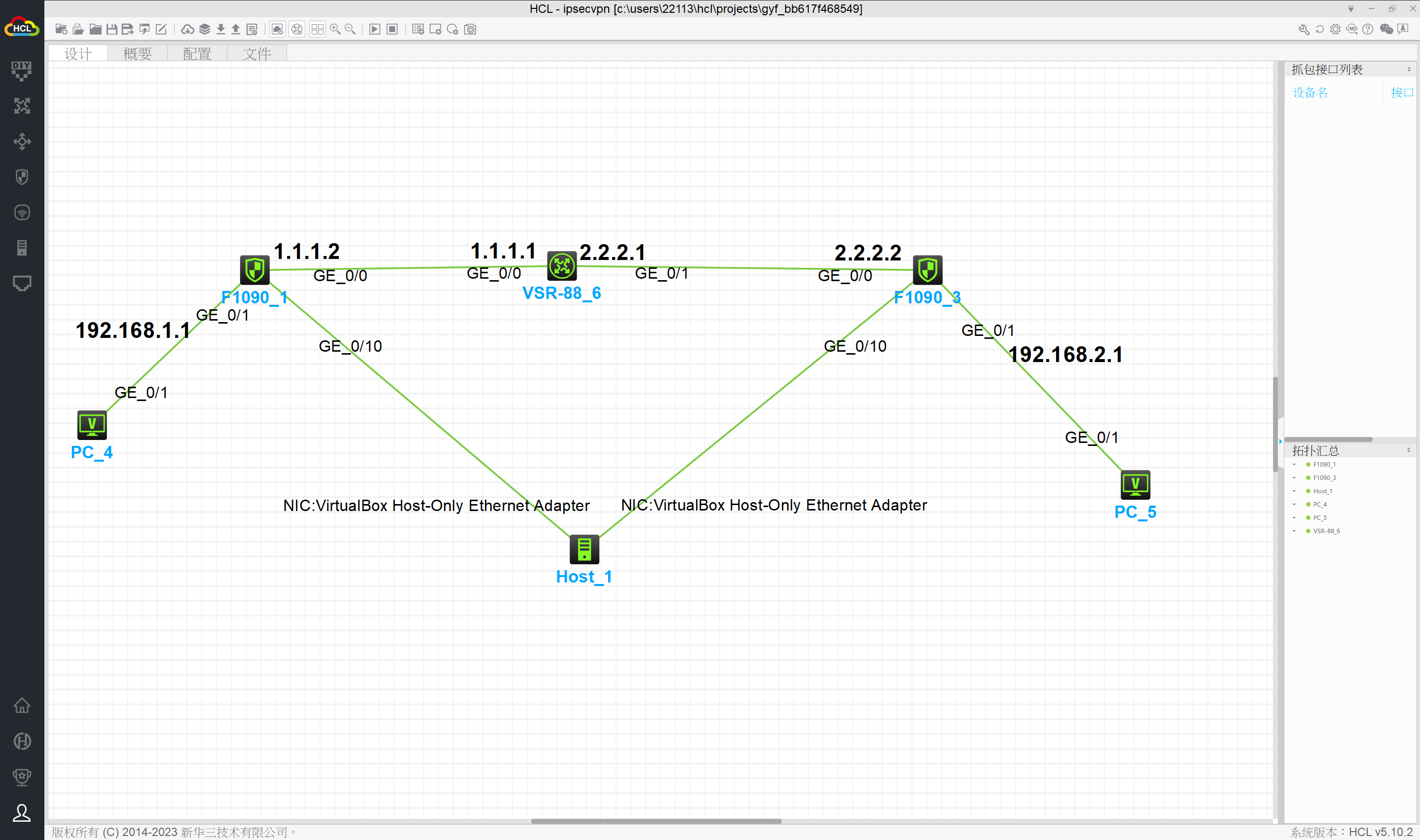Image resolution: width=1420 pixels, height=840 pixels.
Task: Click the canvas horizontal scrollbar thumb
Action: click(x=656, y=821)
